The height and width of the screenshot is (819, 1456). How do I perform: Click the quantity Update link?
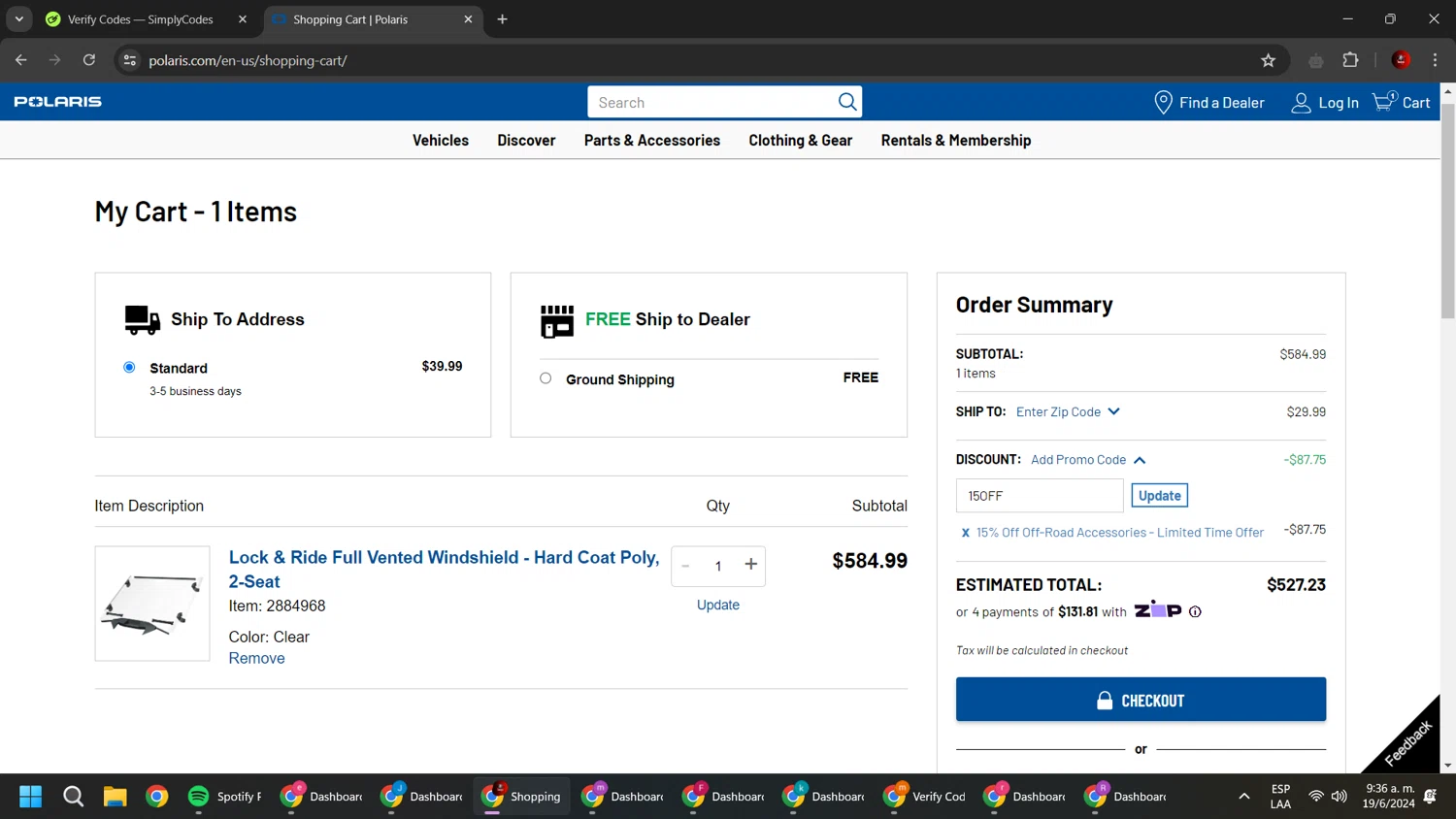(718, 605)
